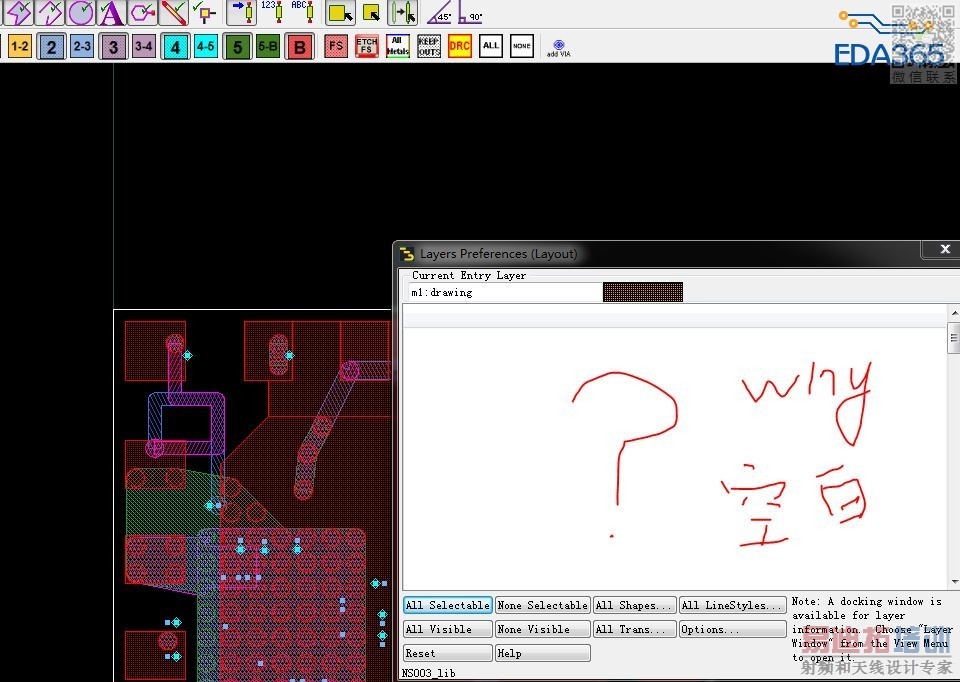
Task: Click the green component move-select icon
Action: 403,12
